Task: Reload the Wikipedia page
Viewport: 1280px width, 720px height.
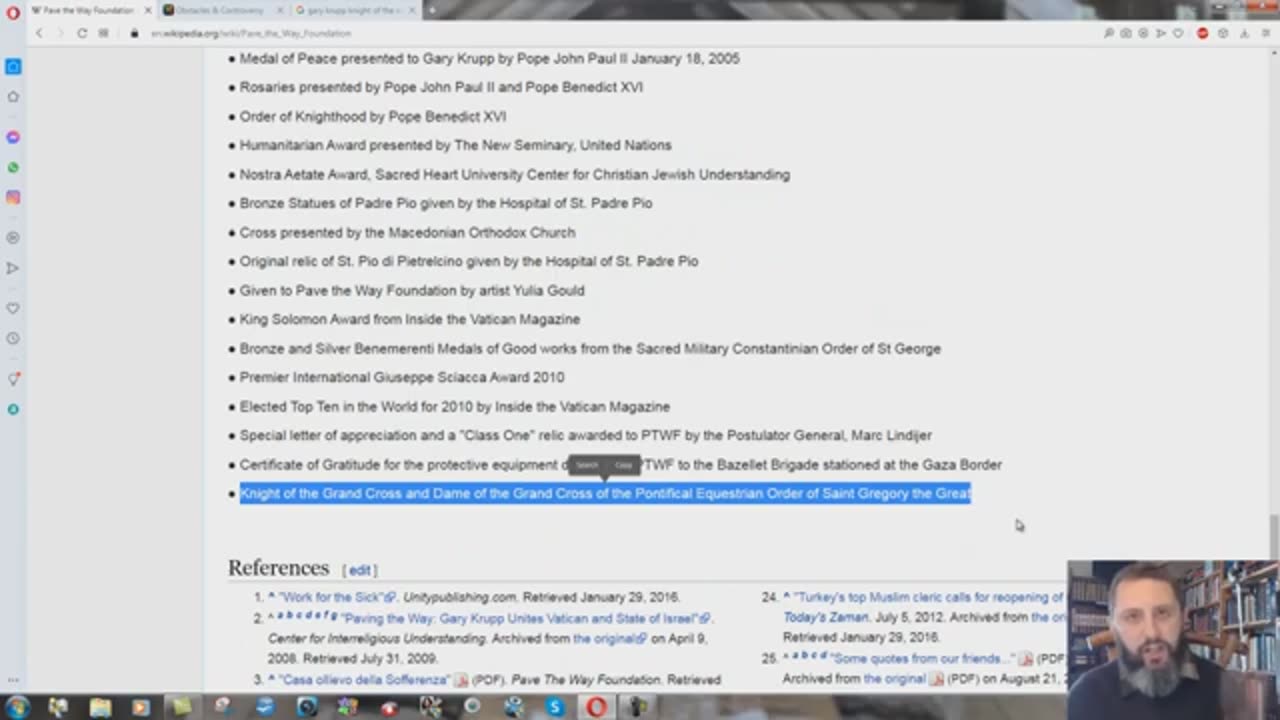Action: (82, 33)
